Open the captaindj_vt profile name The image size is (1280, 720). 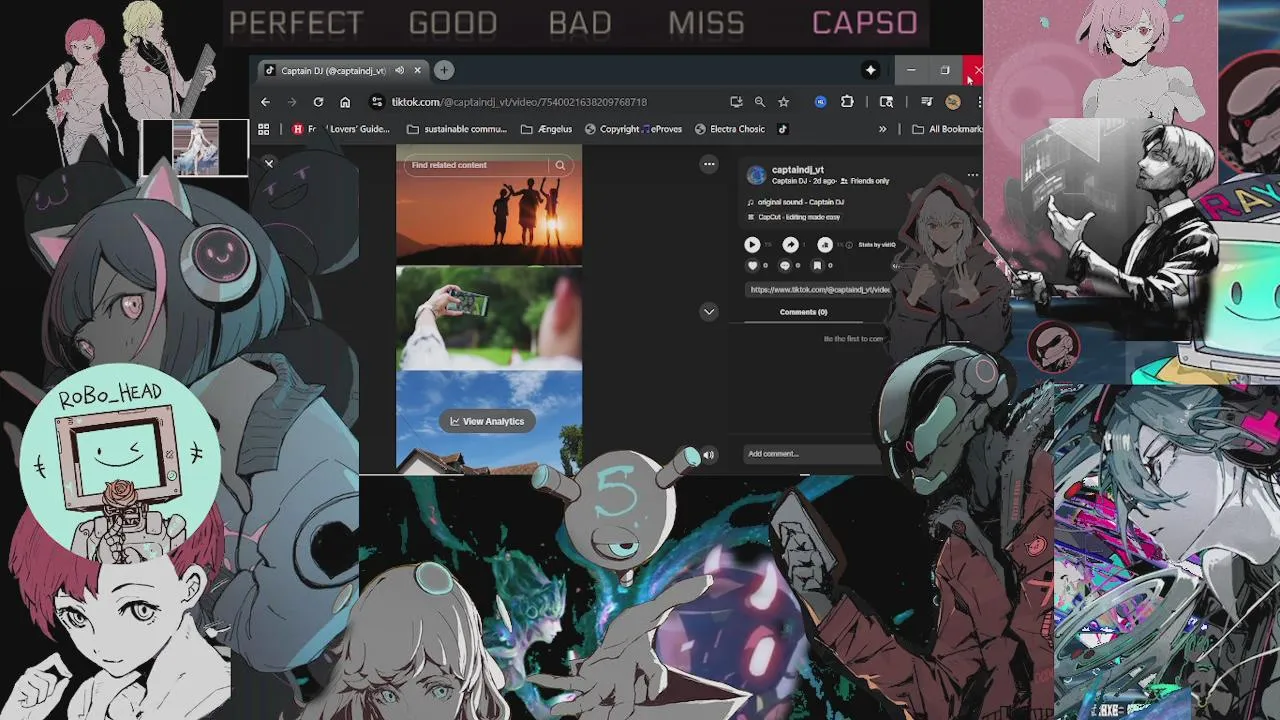[798, 170]
